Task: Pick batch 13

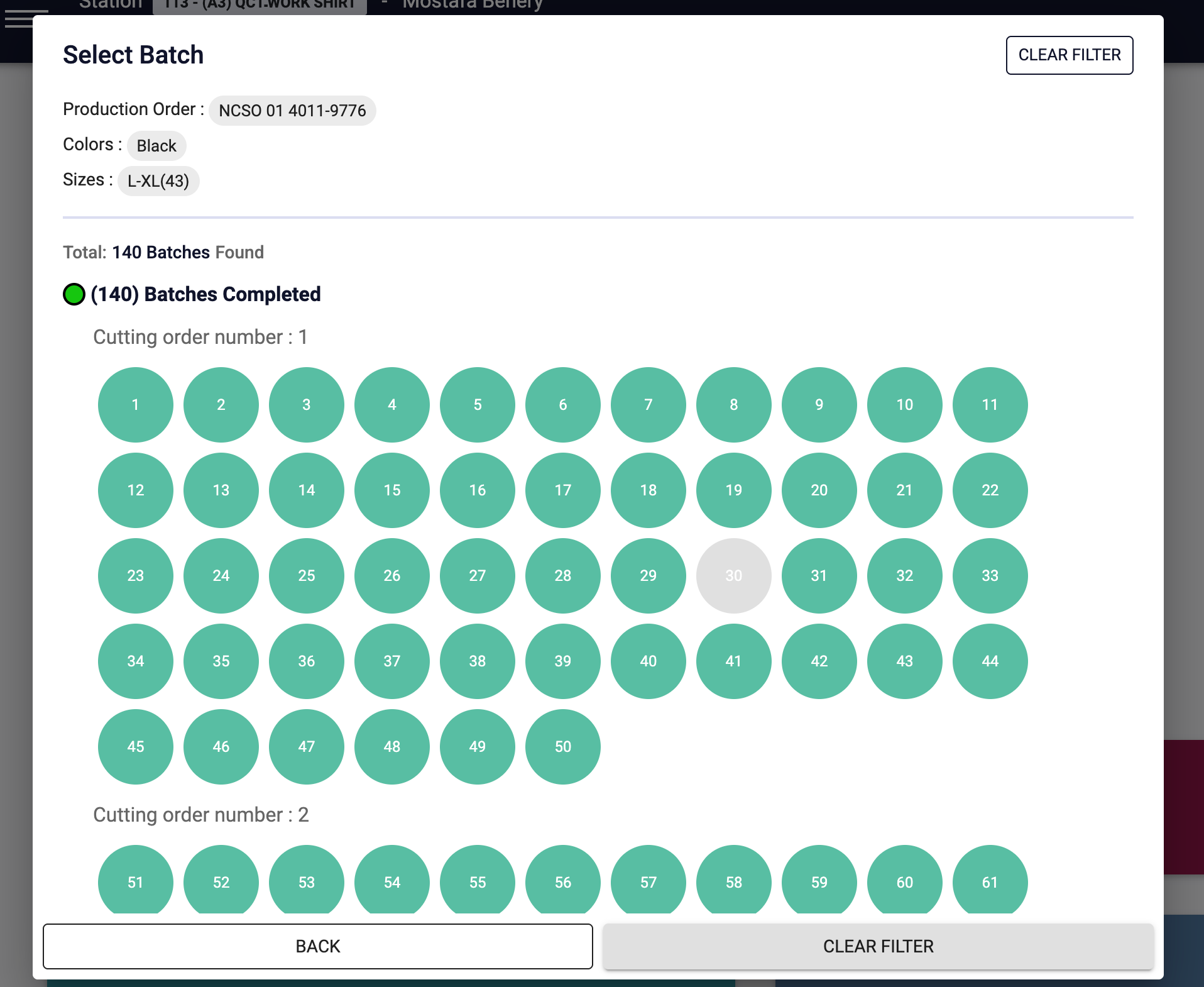Action: 221,490
